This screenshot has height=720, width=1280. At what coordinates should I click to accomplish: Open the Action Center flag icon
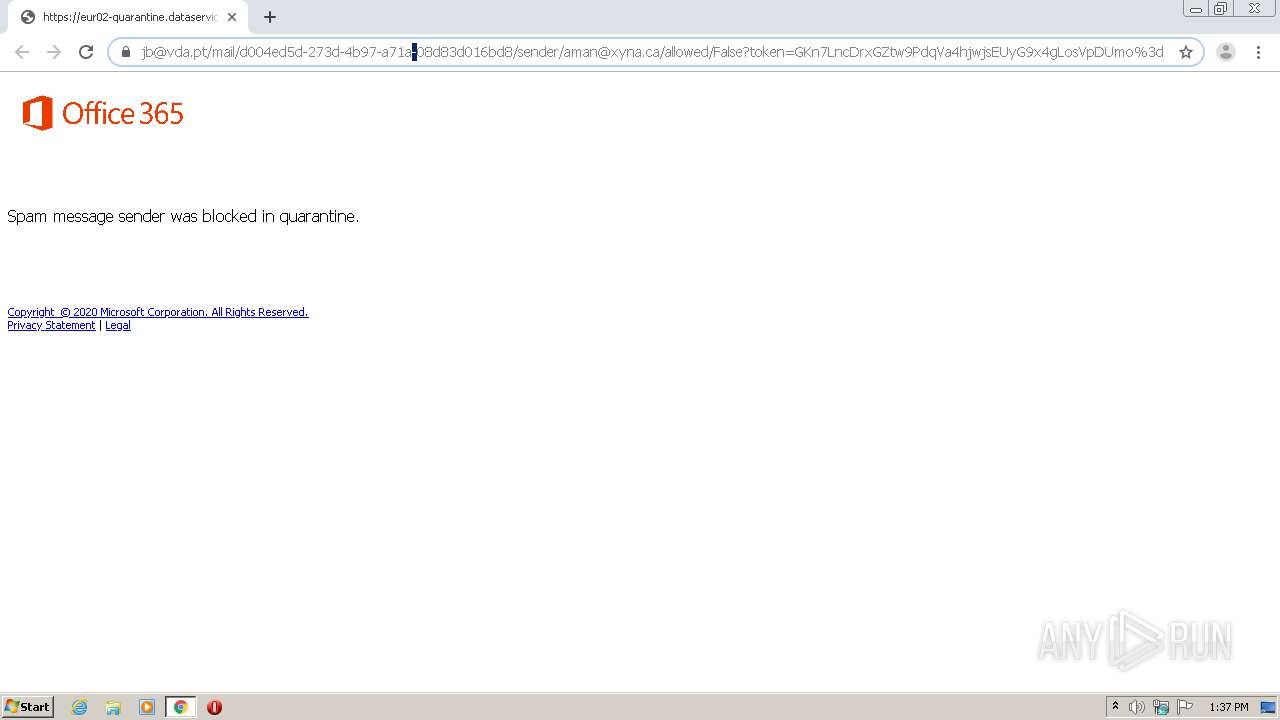point(1185,707)
